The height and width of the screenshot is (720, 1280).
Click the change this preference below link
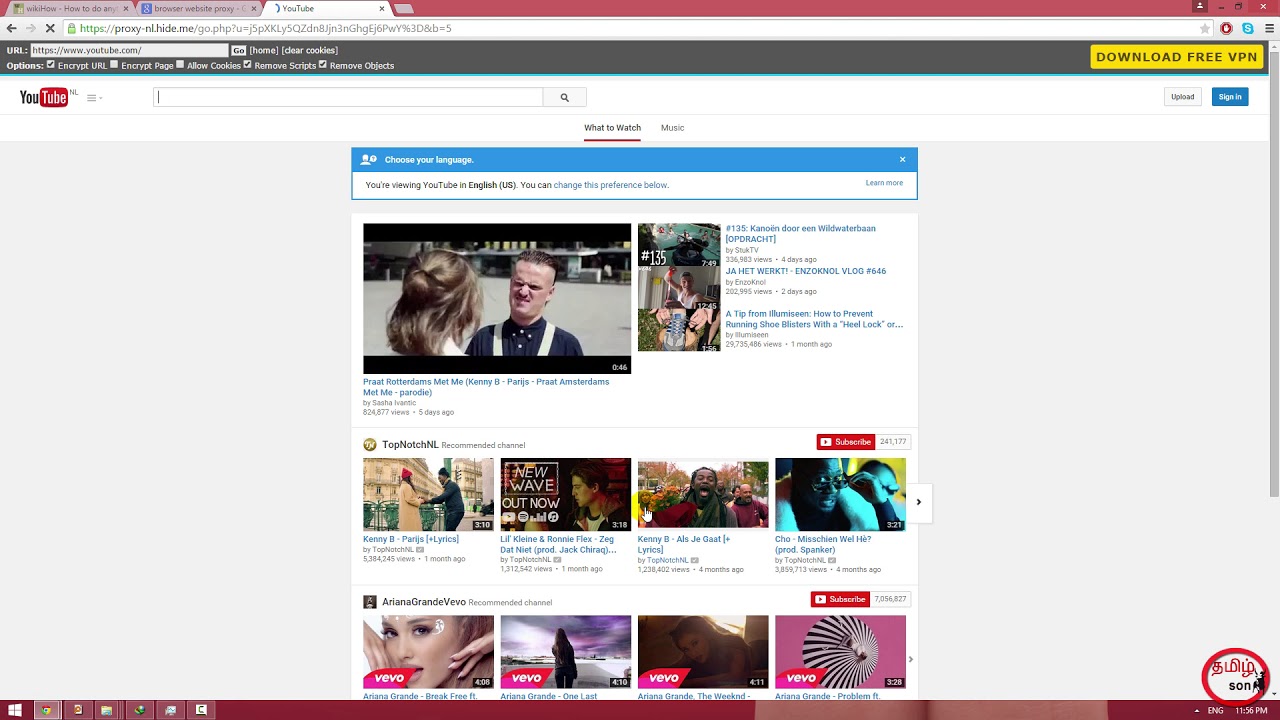pos(610,185)
